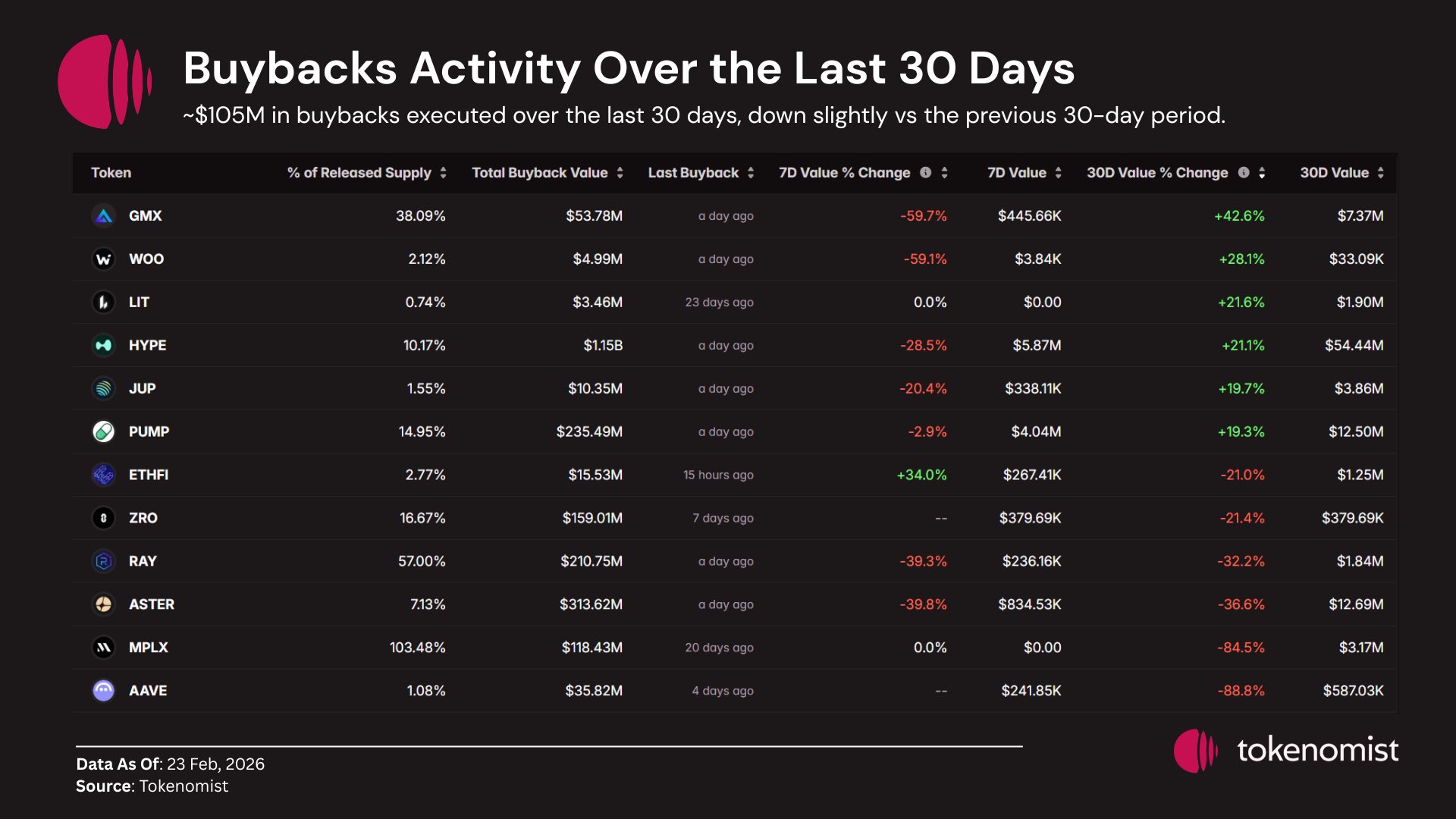Click the JUP token icon
The image size is (1456, 819).
click(104, 389)
